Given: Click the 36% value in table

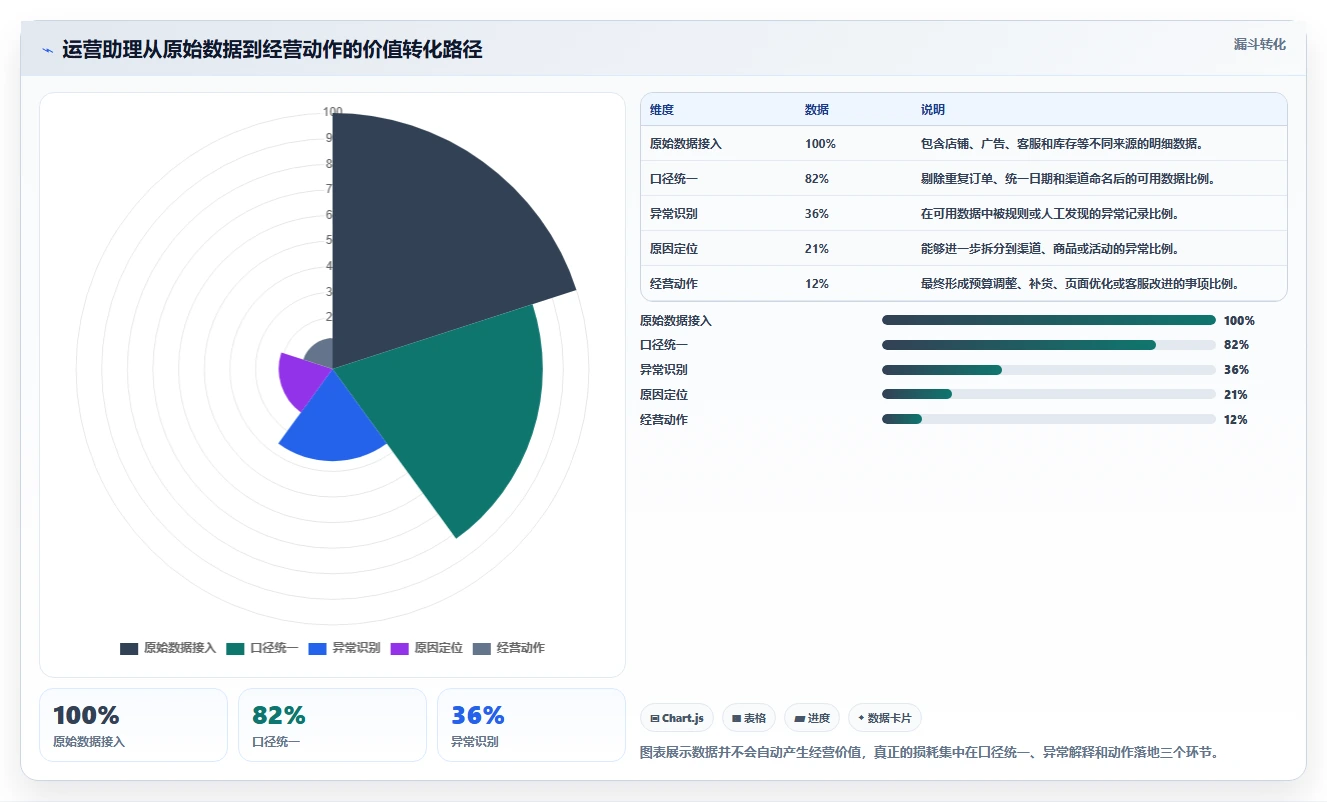Looking at the screenshot, I should tap(817, 214).
